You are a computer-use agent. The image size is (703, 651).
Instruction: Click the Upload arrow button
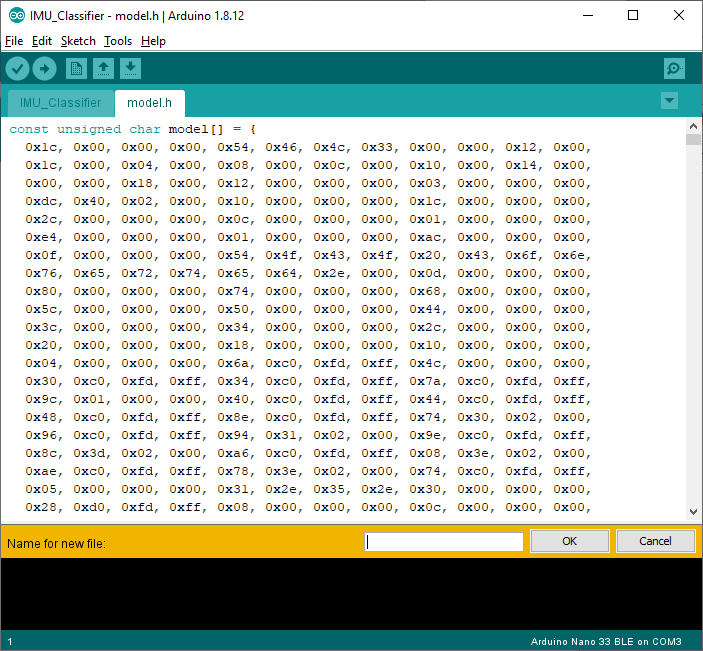click(44, 69)
